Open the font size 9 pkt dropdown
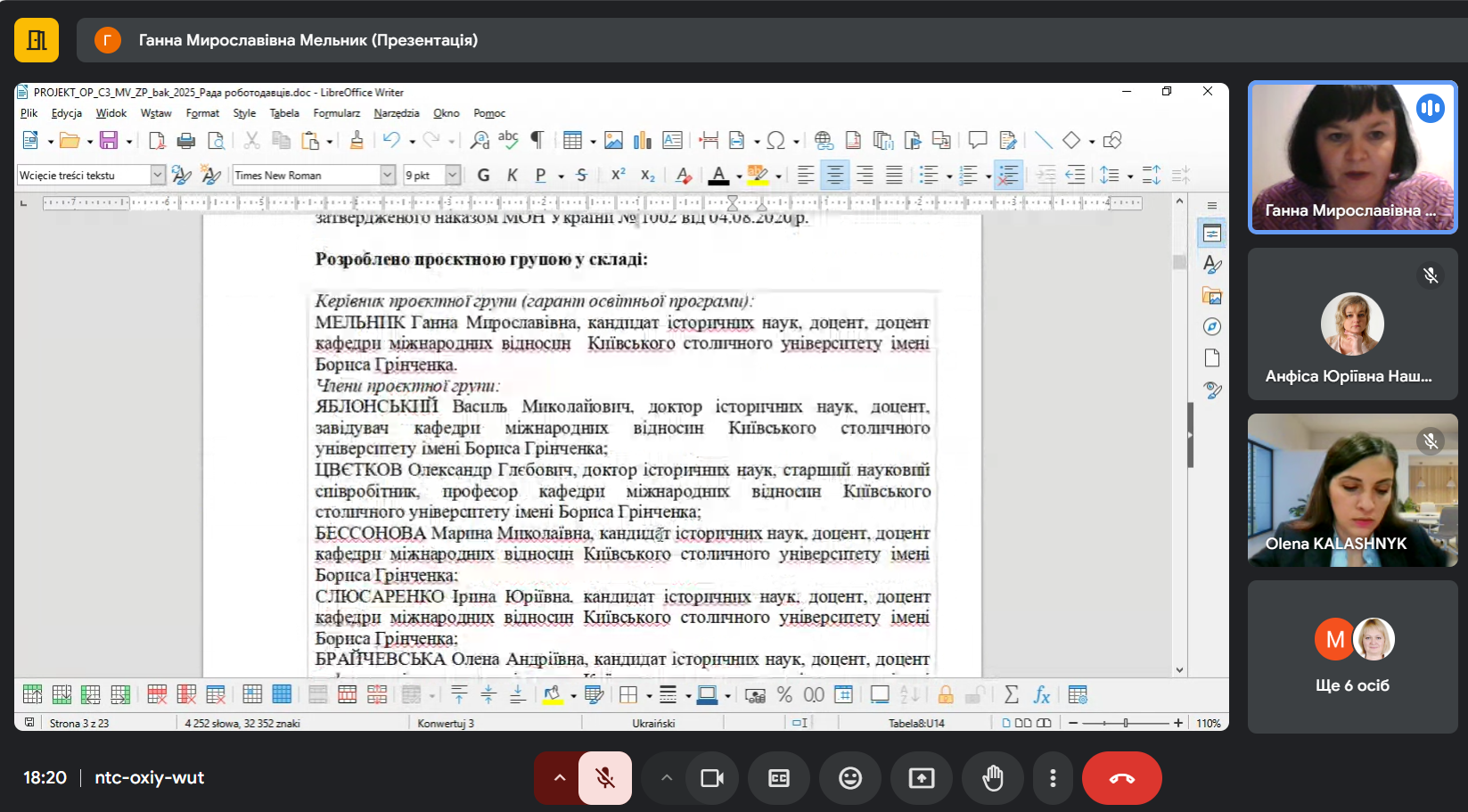 453,176
